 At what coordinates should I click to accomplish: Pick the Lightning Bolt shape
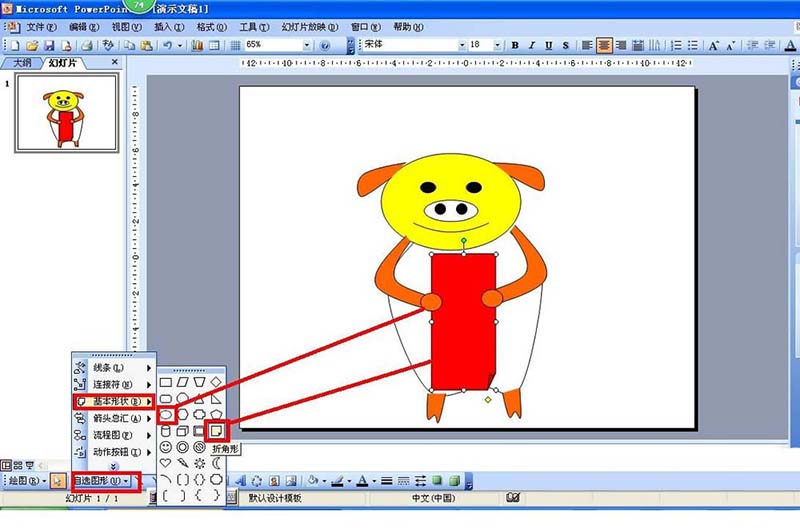[183, 463]
